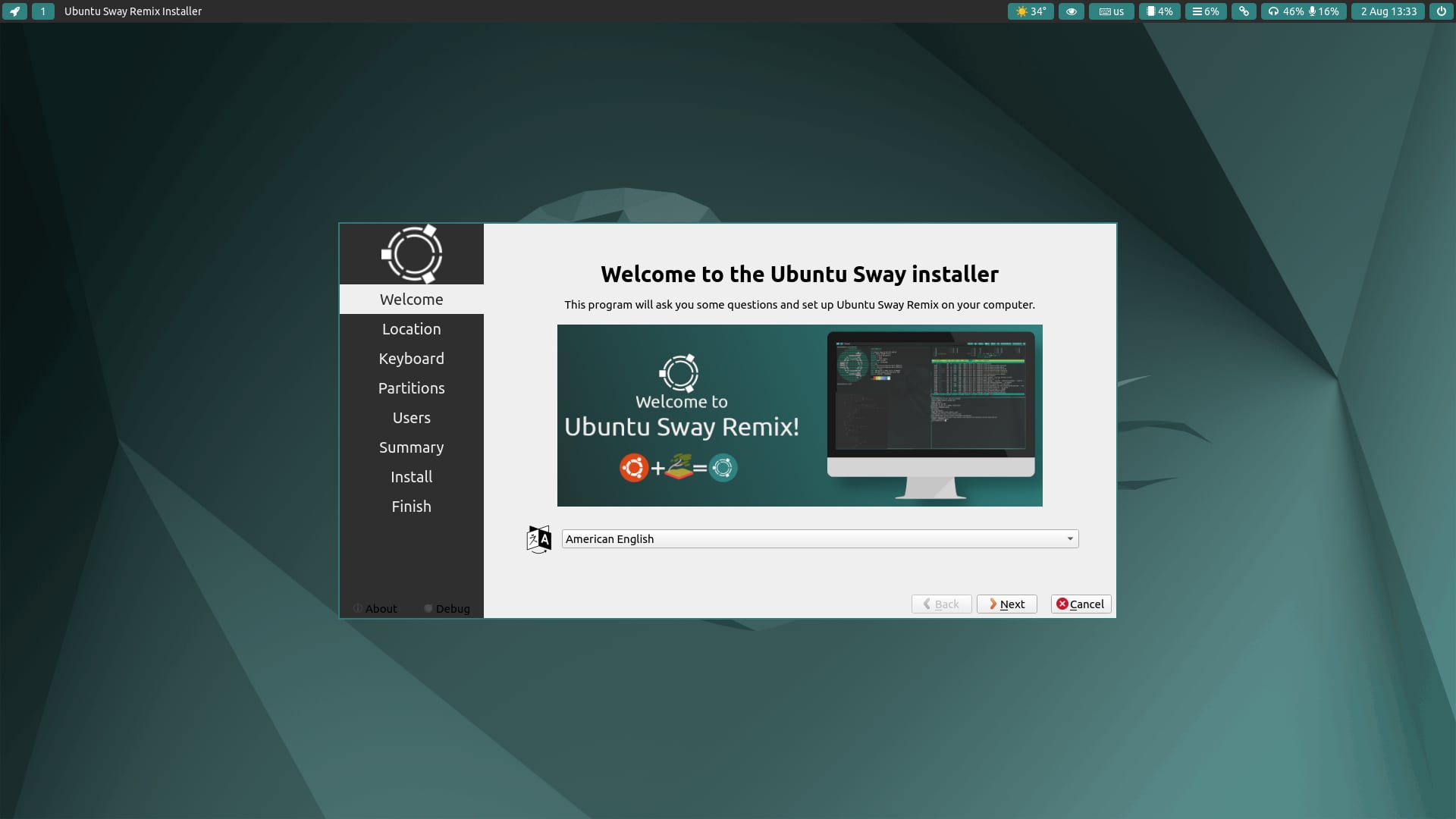The height and width of the screenshot is (819, 1456).
Task: Click the headphone volume 46% indicator
Action: [1285, 11]
